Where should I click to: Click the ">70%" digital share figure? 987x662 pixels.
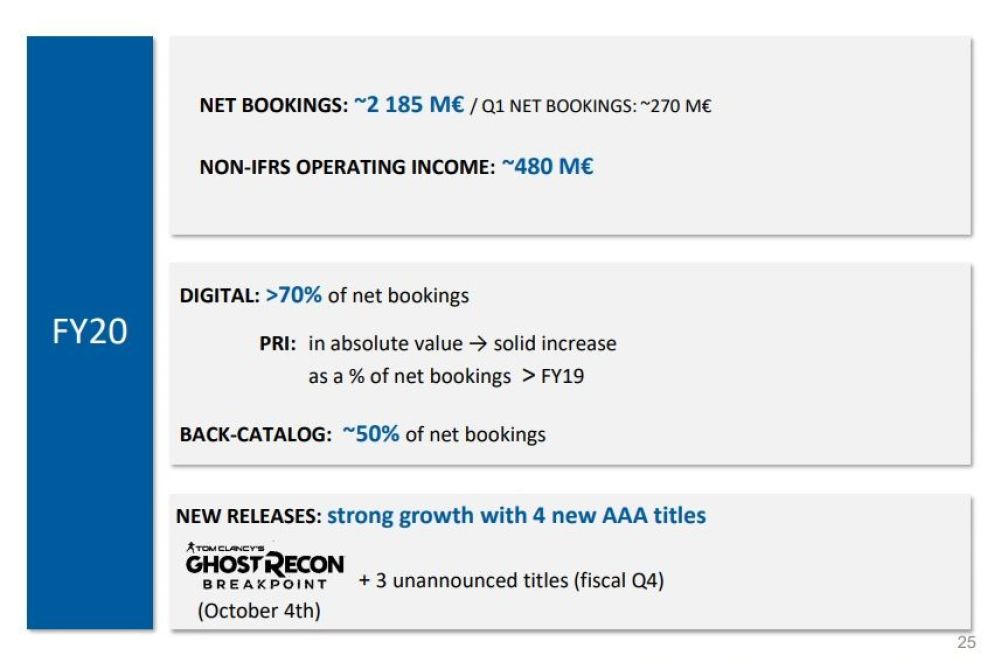pyautogui.click(x=294, y=295)
